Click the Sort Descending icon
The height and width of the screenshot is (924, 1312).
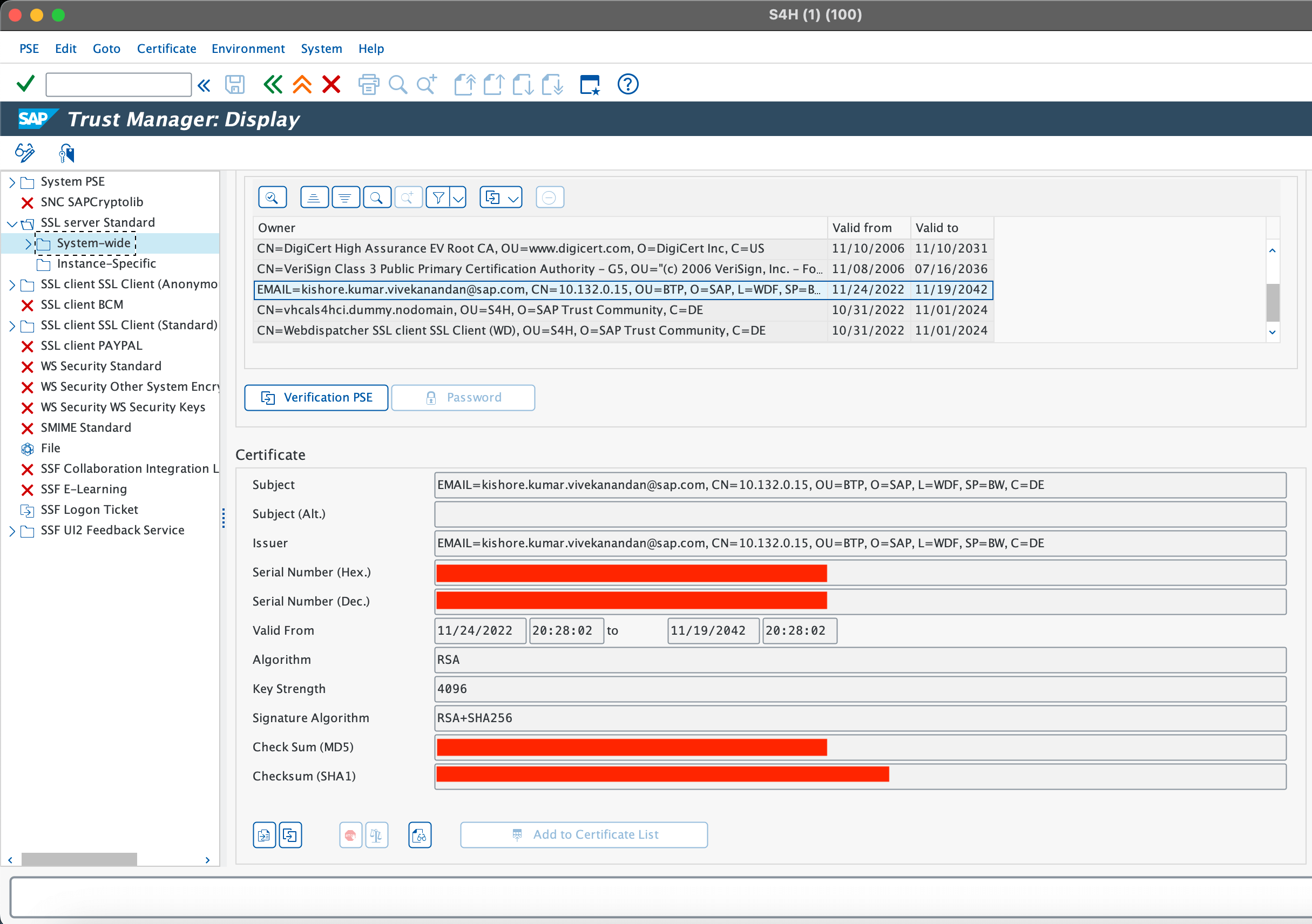(345, 198)
